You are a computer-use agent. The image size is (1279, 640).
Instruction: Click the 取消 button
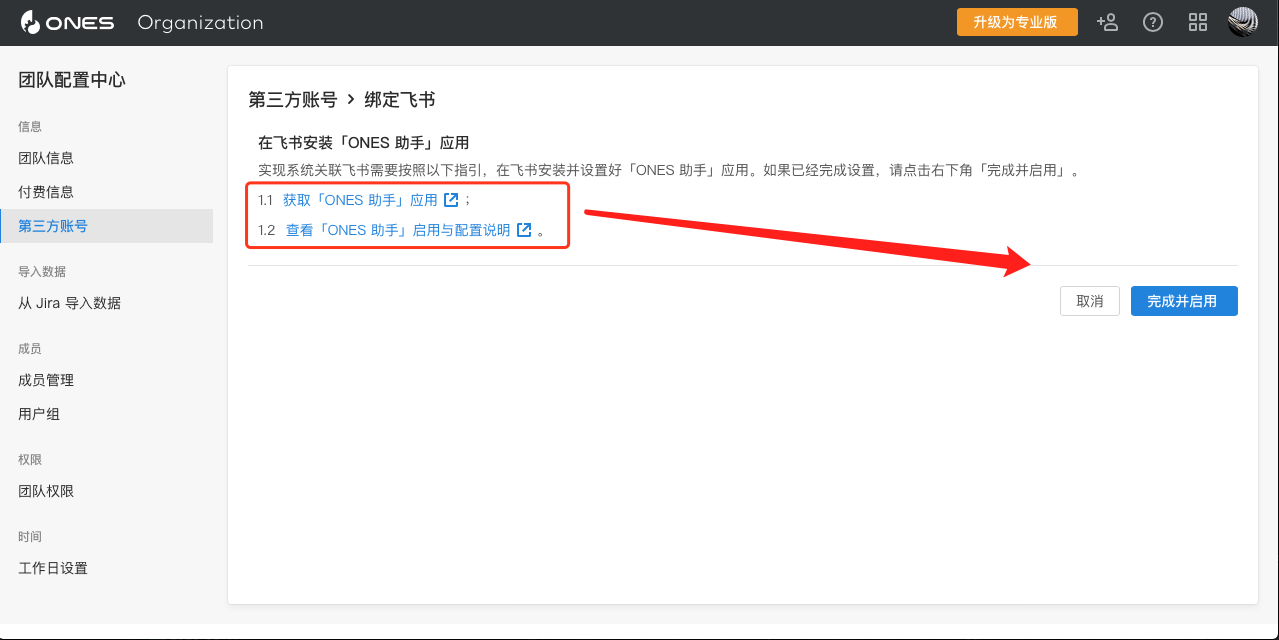click(1090, 301)
